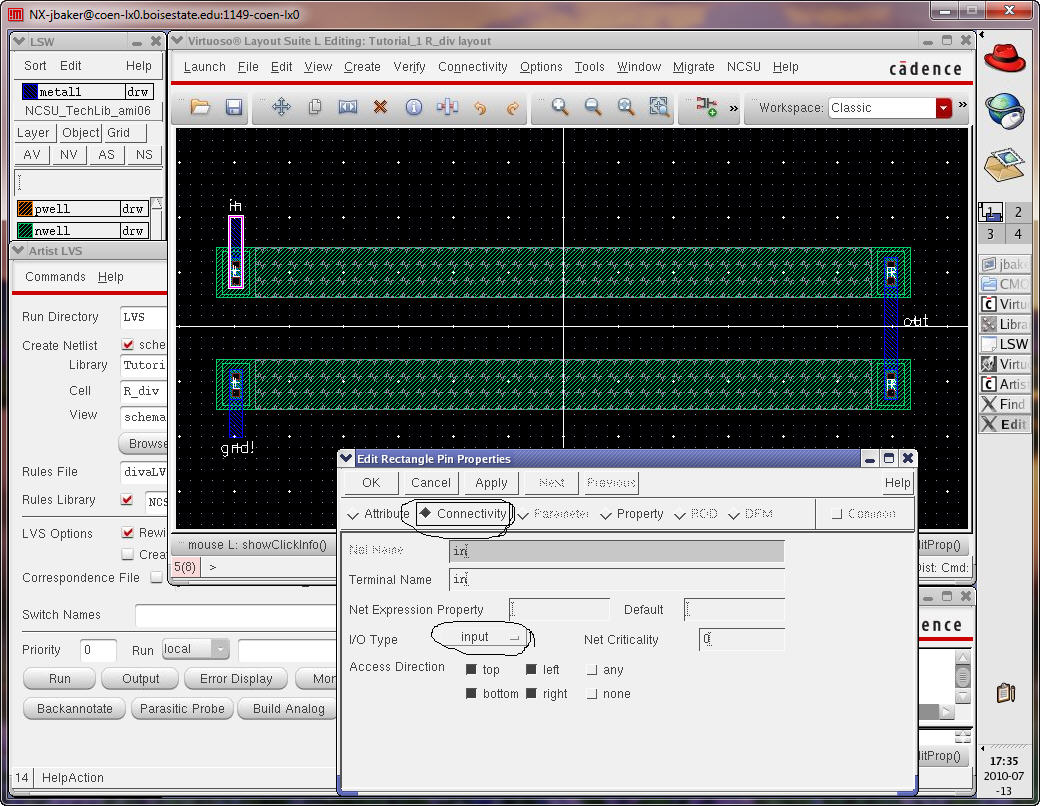Select the pwell layer color swatch

(x=25, y=209)
